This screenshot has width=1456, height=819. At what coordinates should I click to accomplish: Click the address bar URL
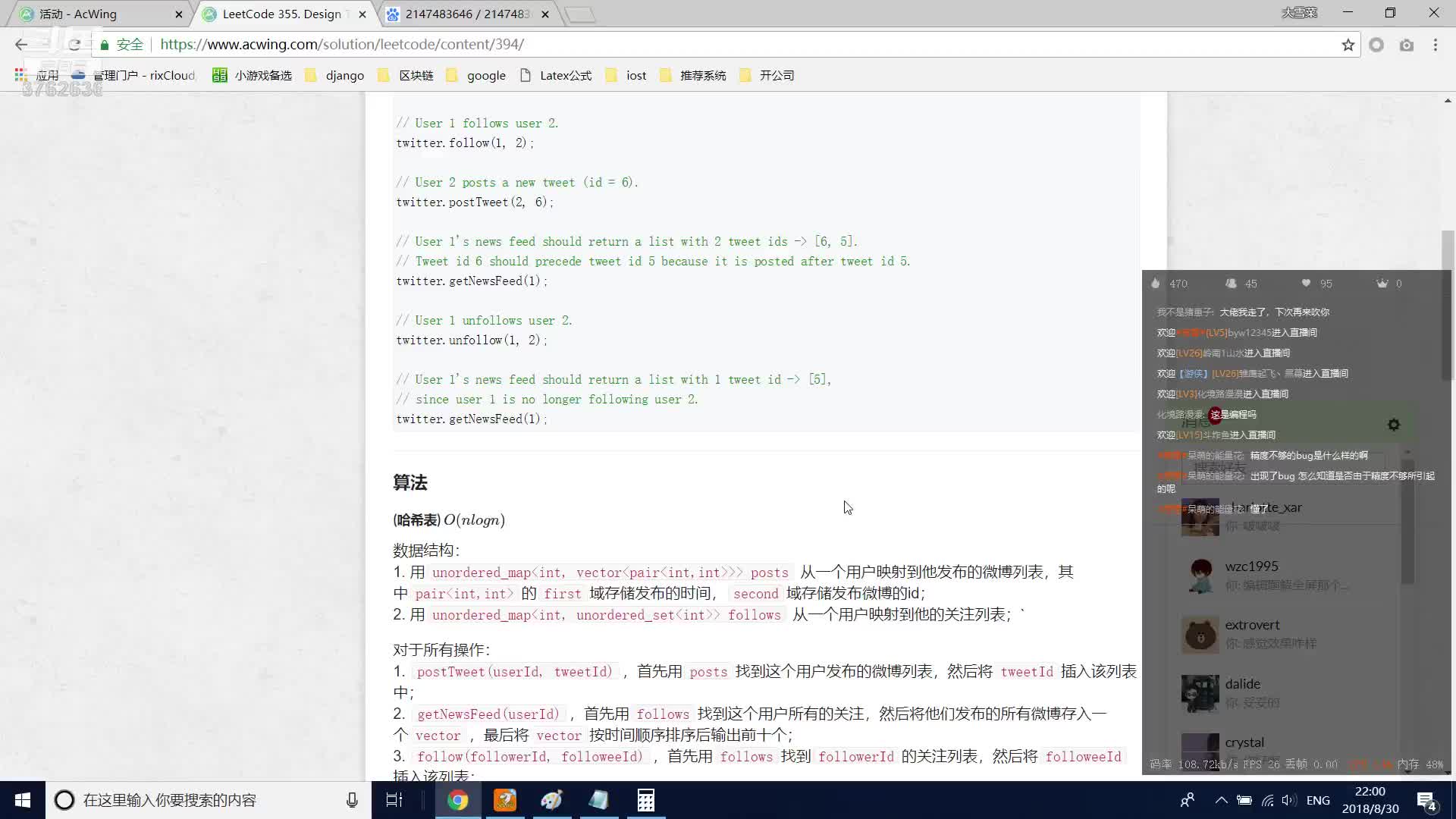click(341, 45)
